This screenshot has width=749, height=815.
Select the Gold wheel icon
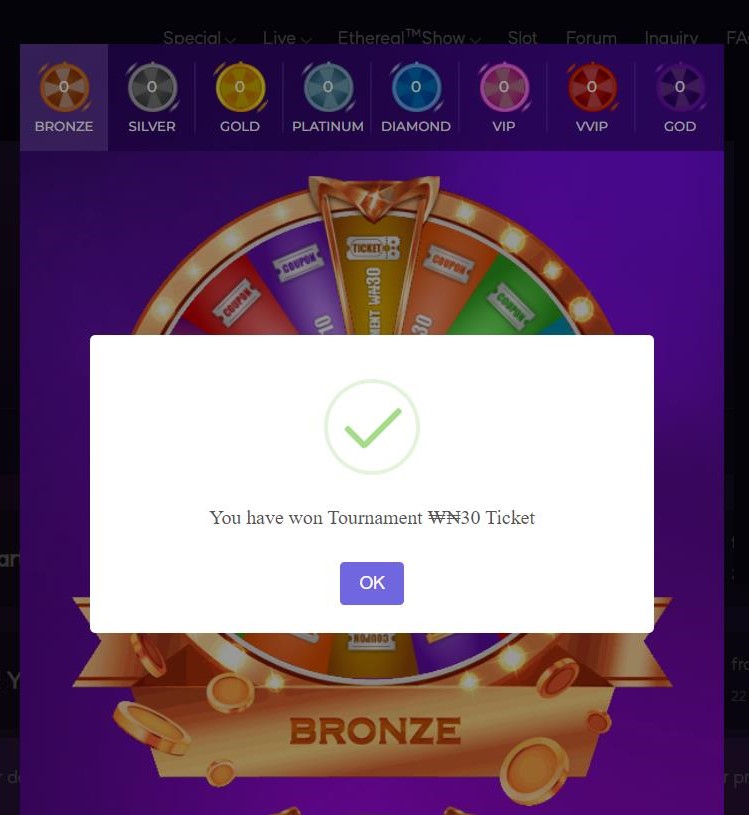240,87
